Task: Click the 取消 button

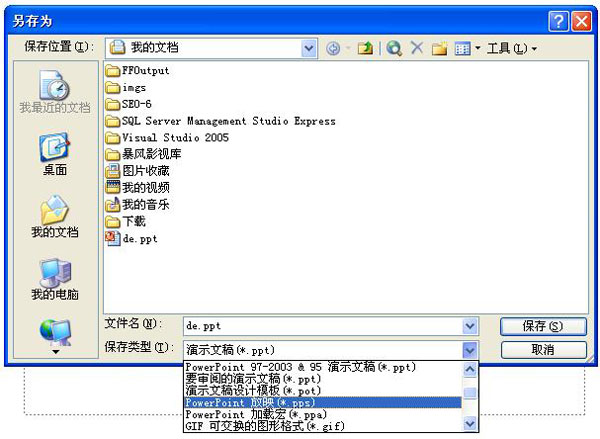Action: point(544,349)
